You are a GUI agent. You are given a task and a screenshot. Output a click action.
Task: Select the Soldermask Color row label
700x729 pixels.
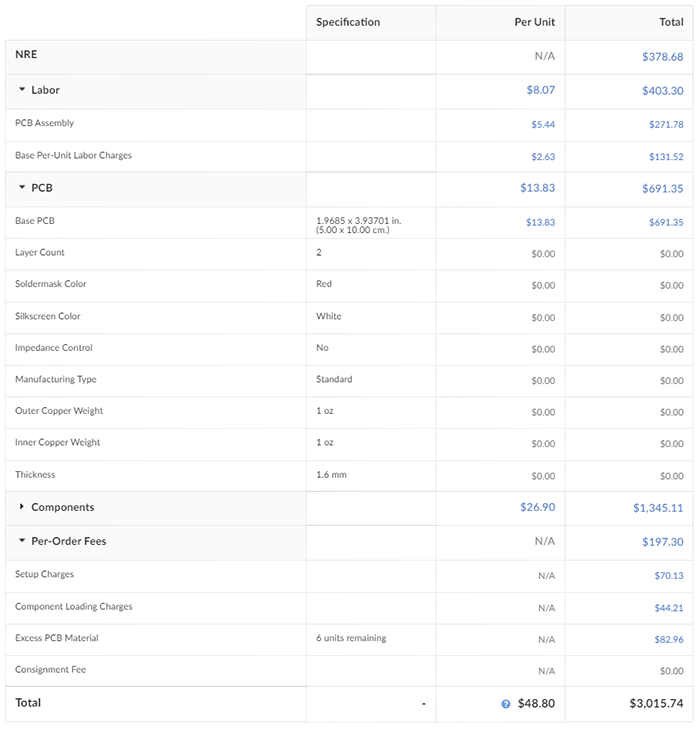(x=51, y=284)
